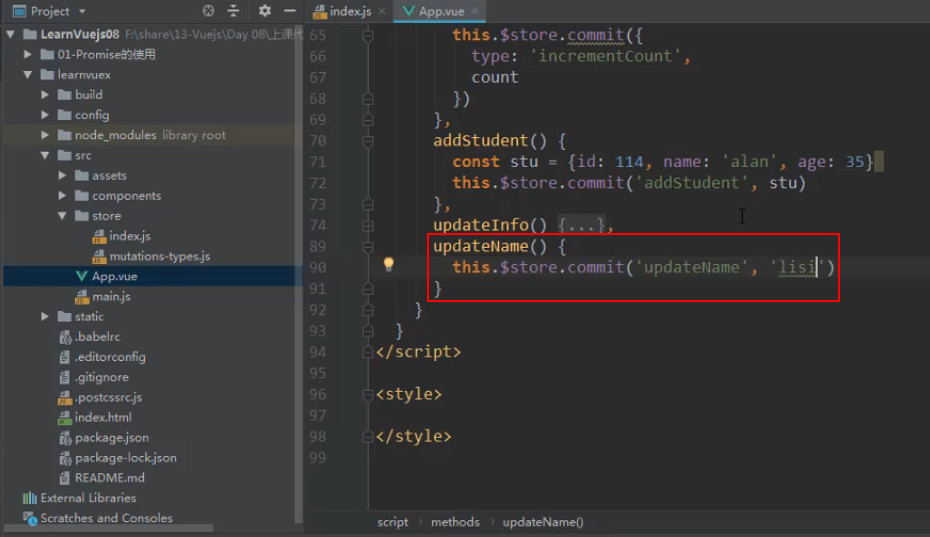
Task: Click the Project panel horizontal scrollbar
Action: pyautogui.click(x=109, y=528)
